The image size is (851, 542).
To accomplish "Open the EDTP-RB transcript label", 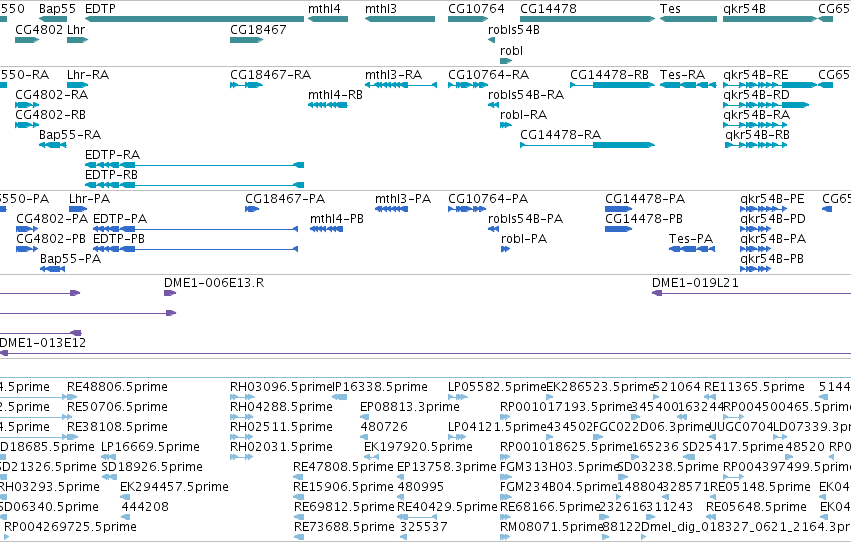I will coord(111,175).
